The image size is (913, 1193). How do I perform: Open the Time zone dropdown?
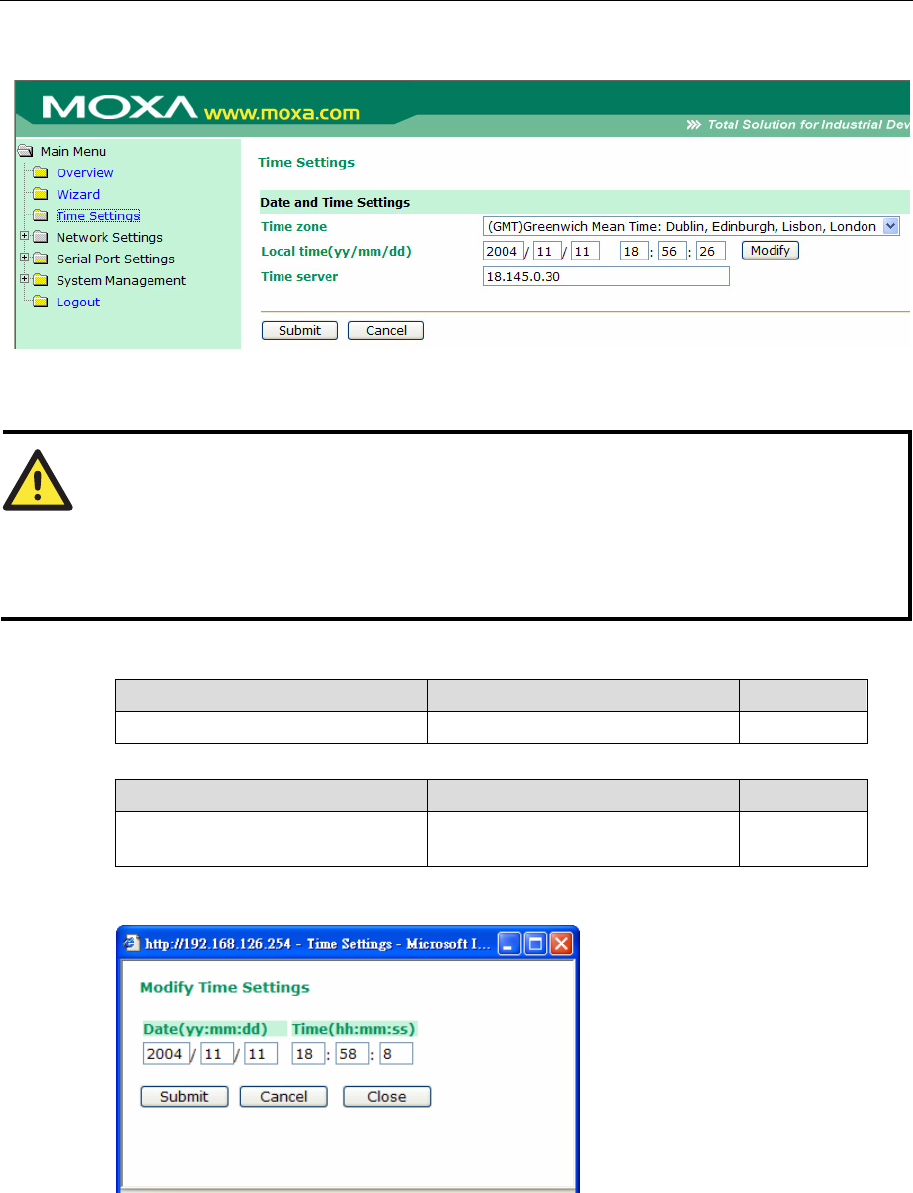click(891, 226)
